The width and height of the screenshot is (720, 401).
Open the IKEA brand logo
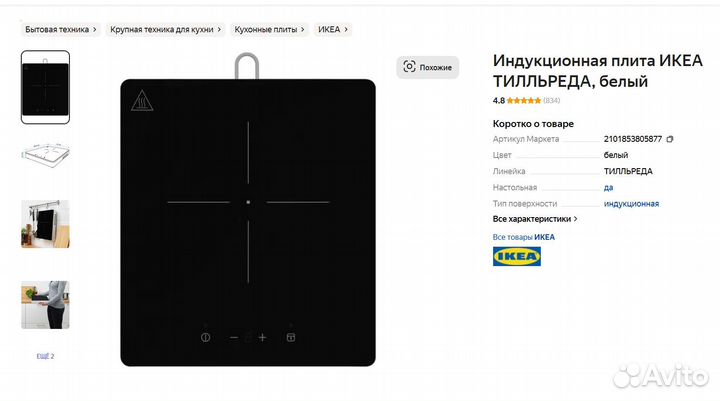(517, 256)
